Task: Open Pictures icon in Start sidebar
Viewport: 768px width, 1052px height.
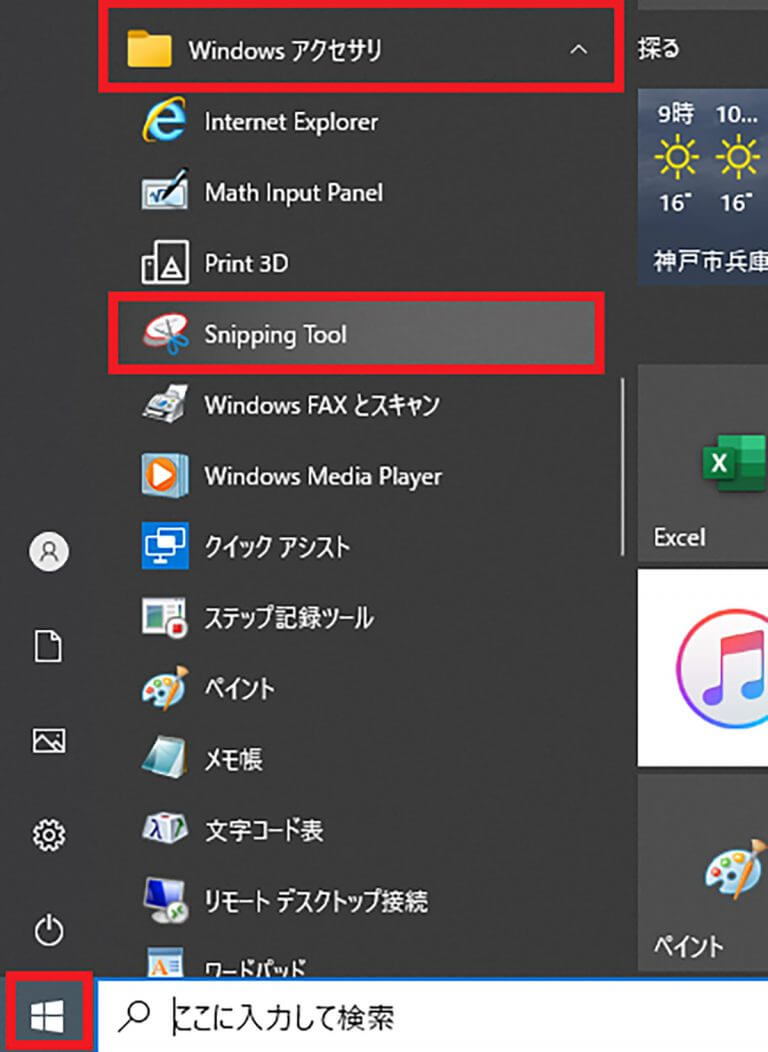Action: 49,741
